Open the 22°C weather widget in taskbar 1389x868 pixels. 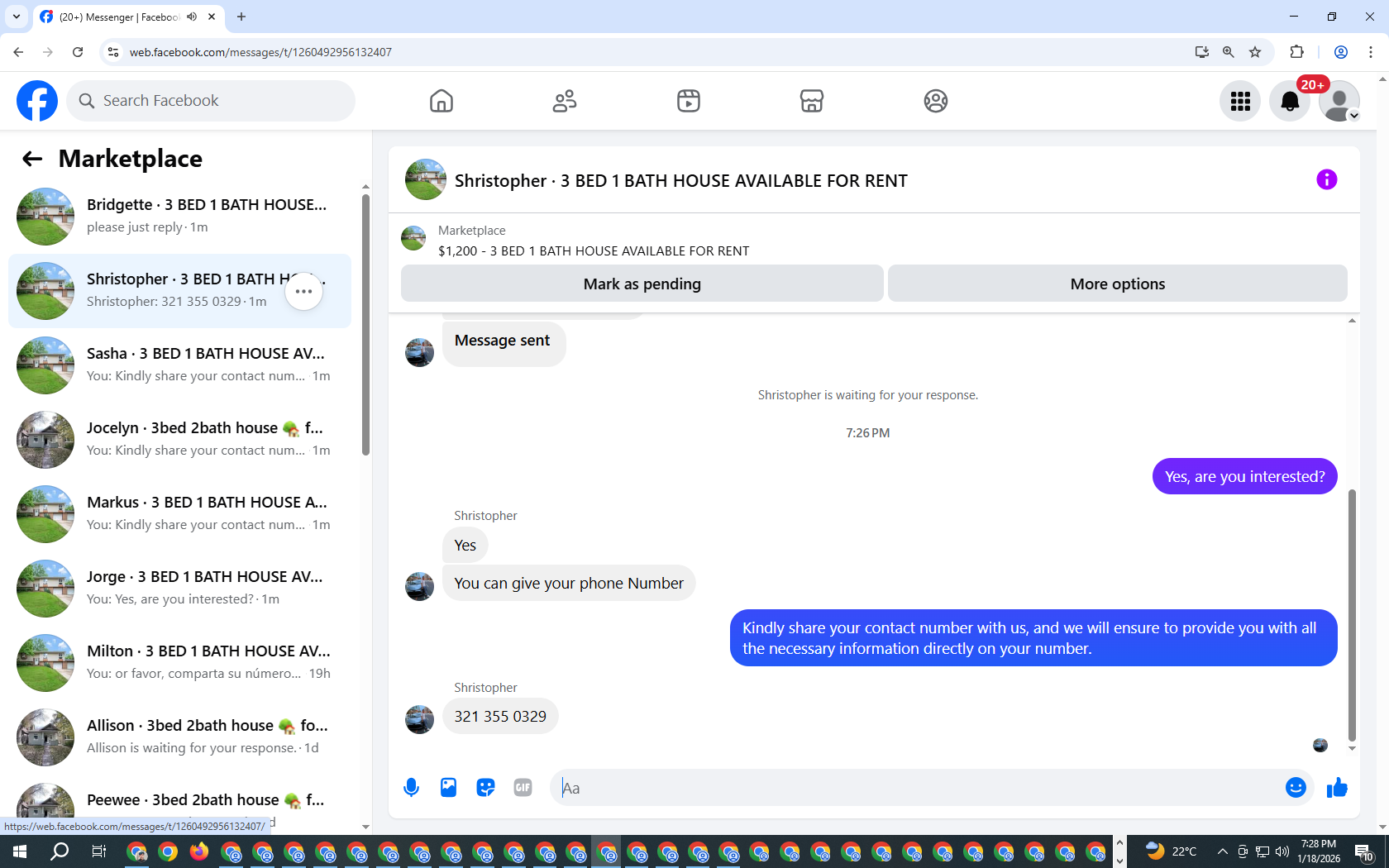pos(1172,851)
